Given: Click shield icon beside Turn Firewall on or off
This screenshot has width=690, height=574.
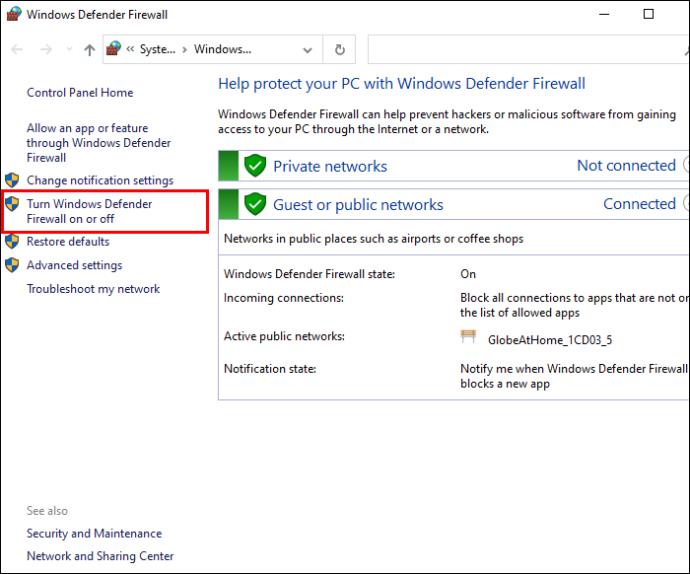Looking at the screenshot, I should [12, 203].
